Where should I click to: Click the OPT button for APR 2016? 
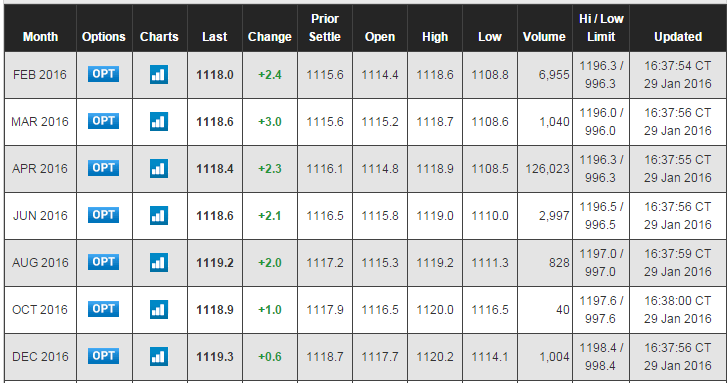pos(104,168)
